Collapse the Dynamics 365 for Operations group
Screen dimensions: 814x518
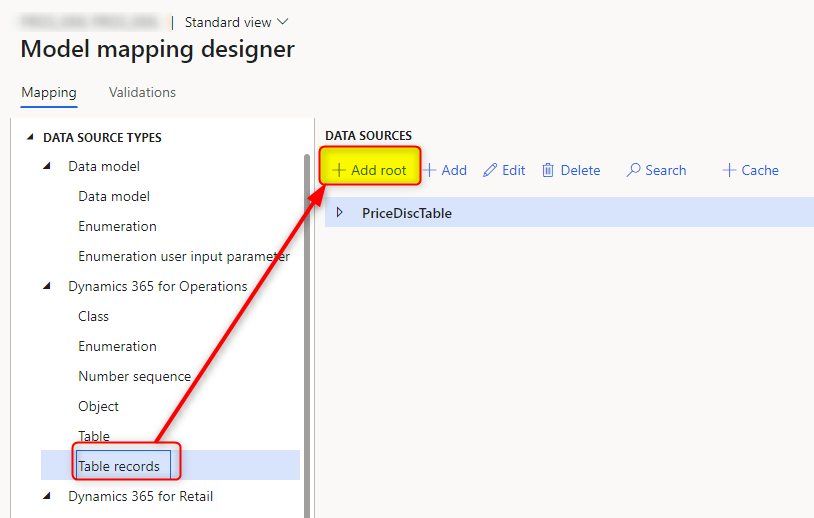(47, 286)
